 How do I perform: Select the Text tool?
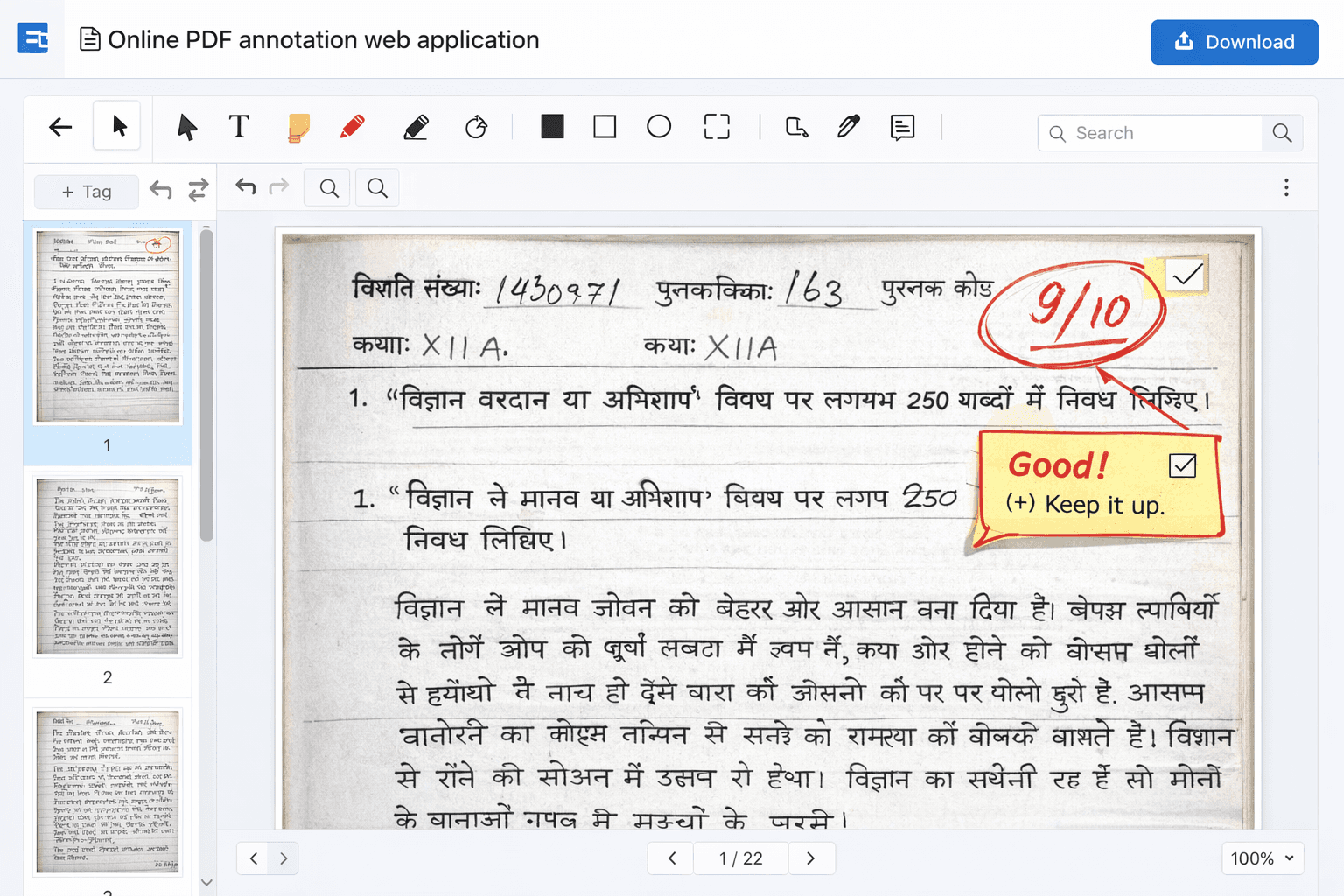(239, 127)
